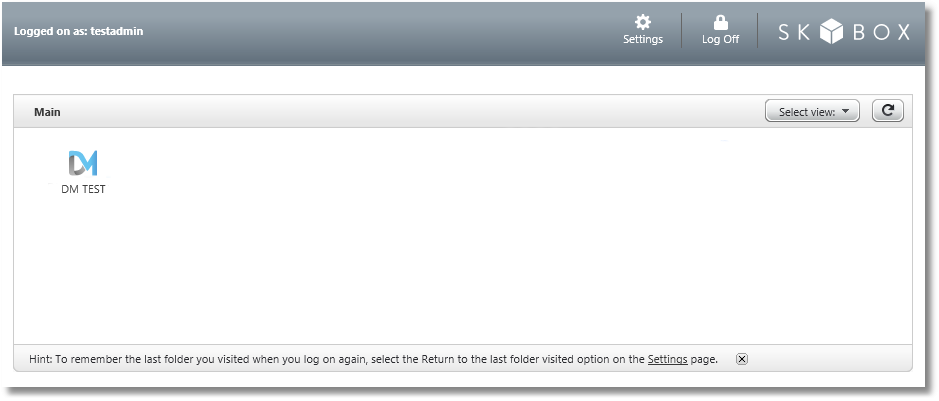Click the arrow on Select view
Viewport: 939px width, 401px height.
tap(845, 111)
